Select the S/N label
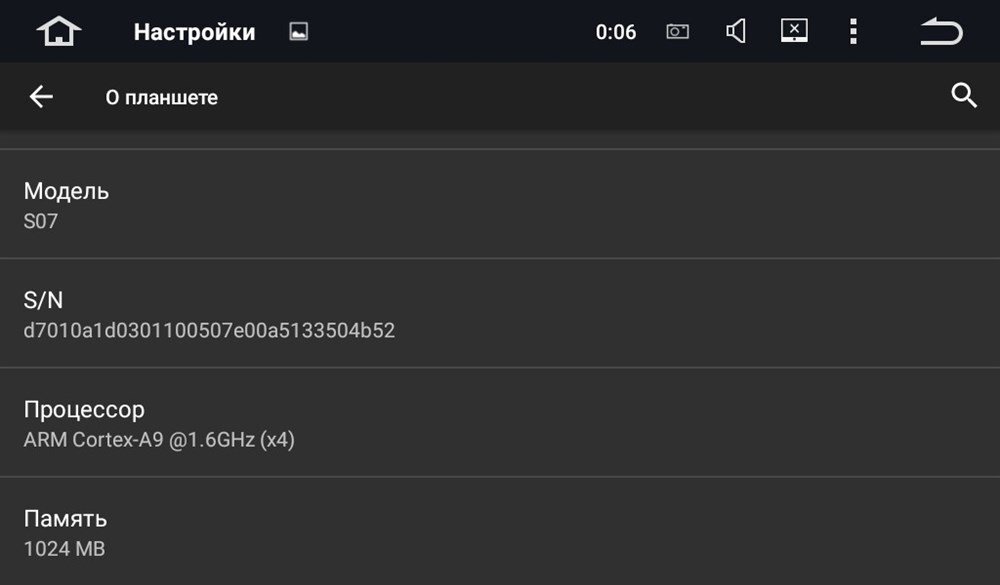Screen dimensions: 1000x585 point(44,300)
